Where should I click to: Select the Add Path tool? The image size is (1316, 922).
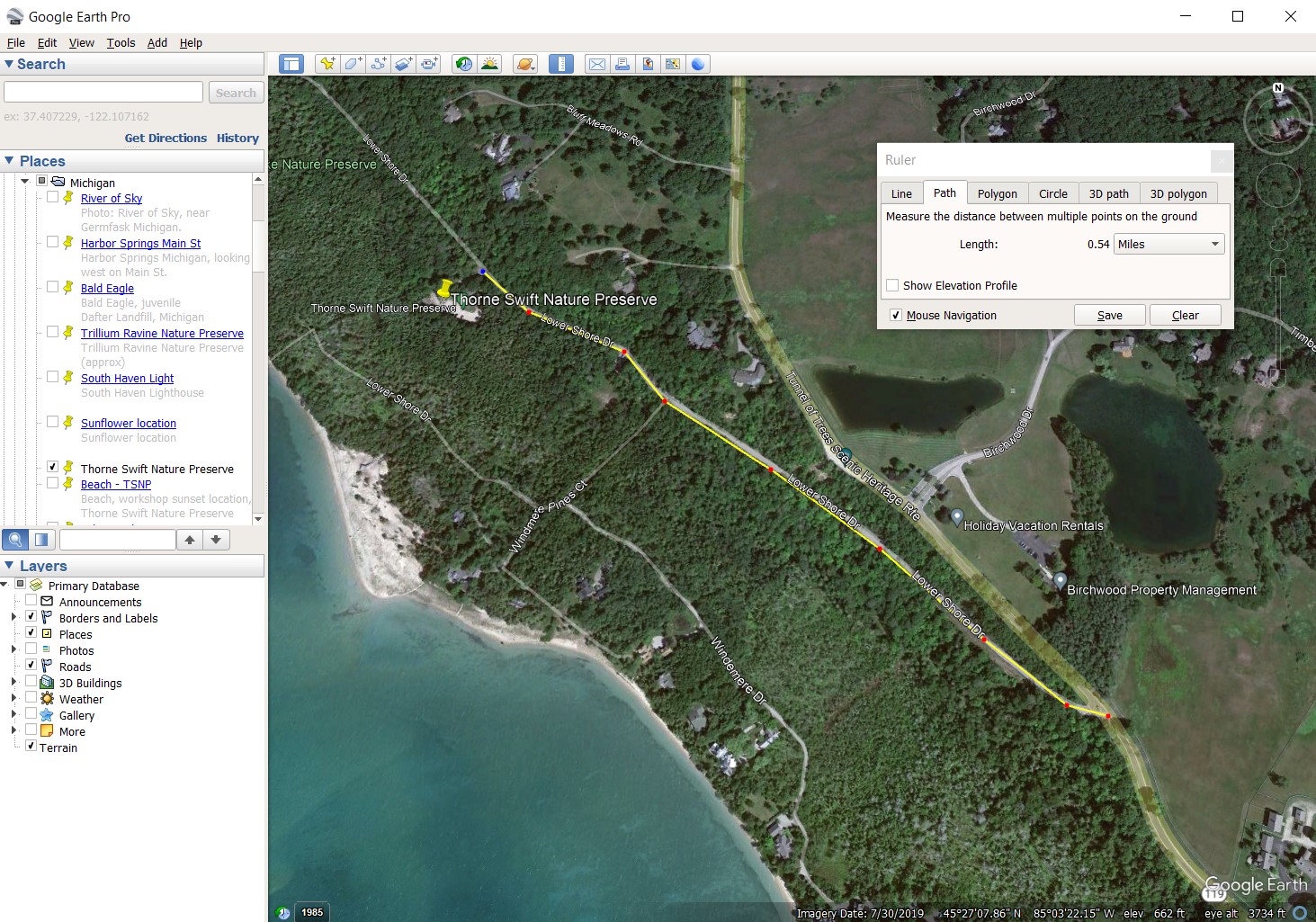378,64
